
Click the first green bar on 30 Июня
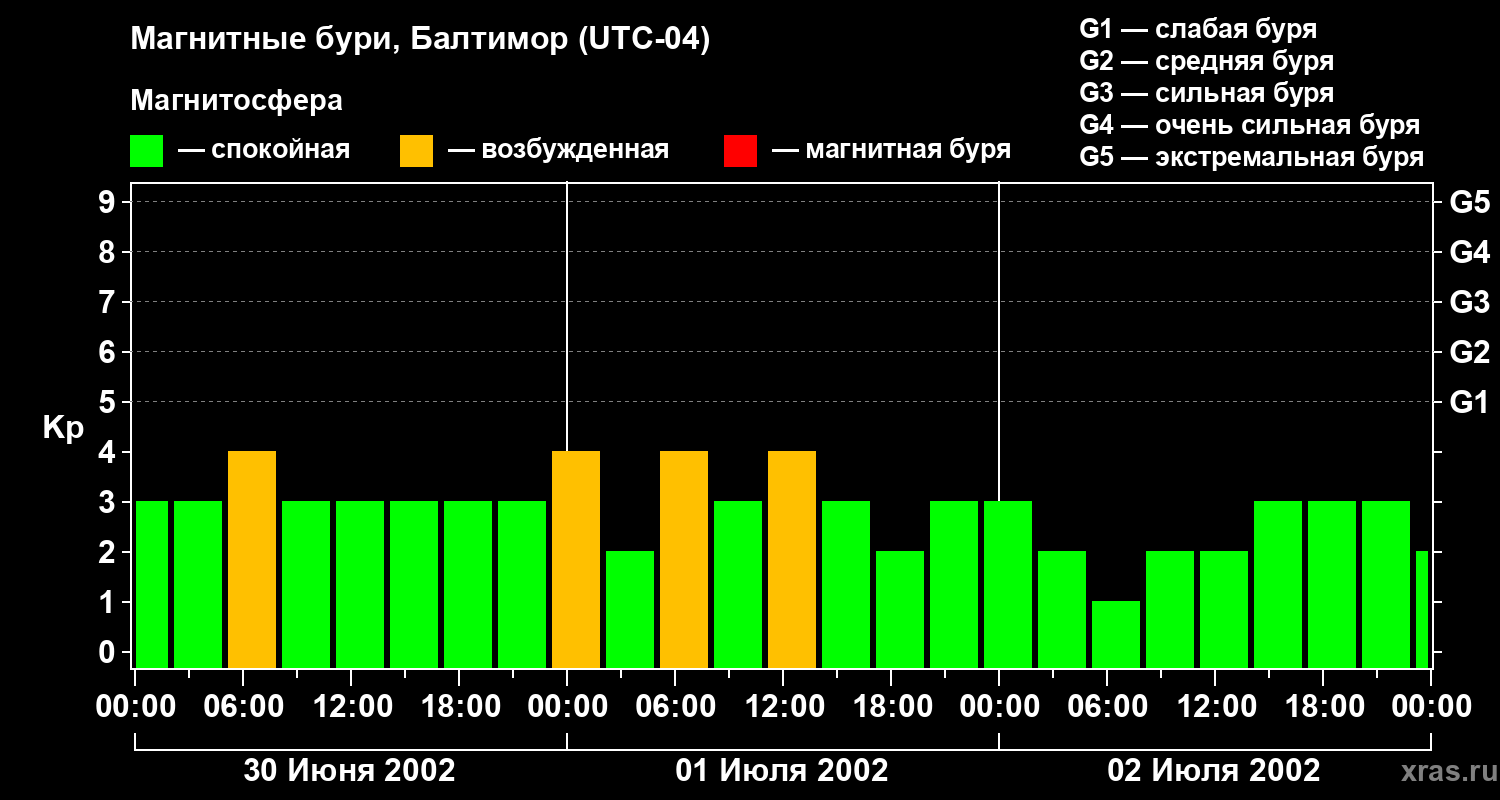151,585
